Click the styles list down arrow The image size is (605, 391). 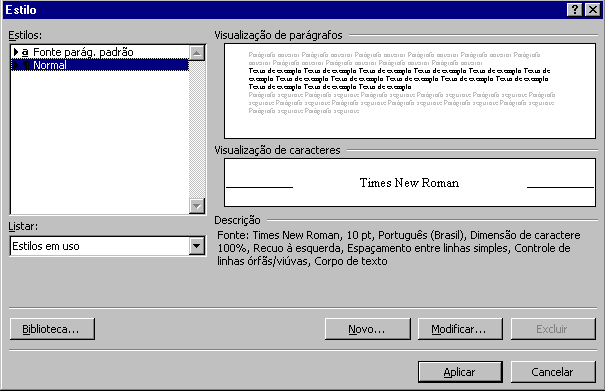[x=197, y=206]
